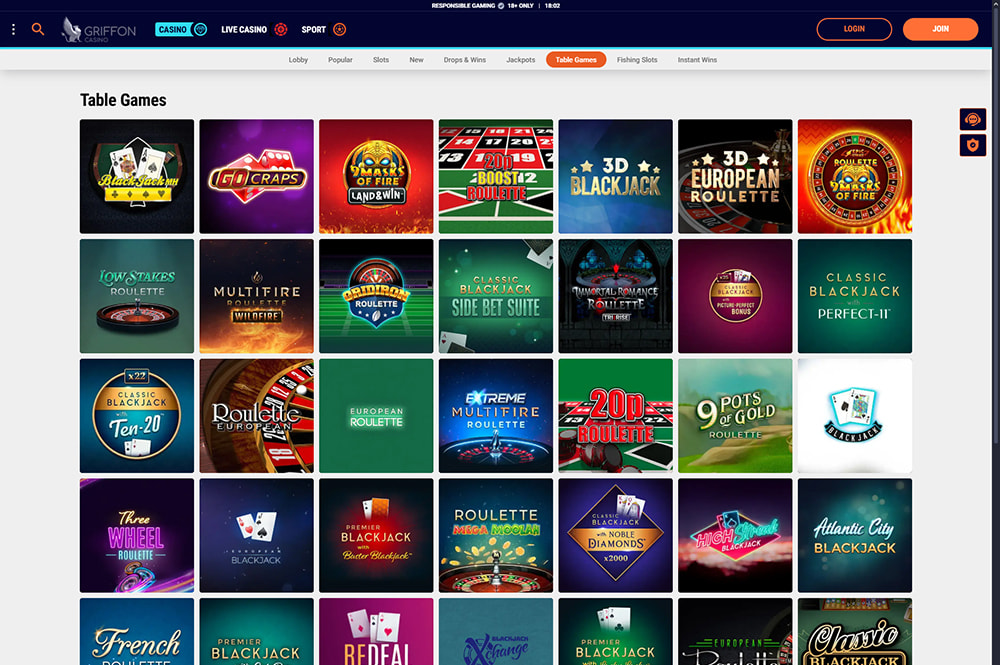Viewport: 1000px width, 665px height.
Task: Switch to Live Casino section
Action: click(254, 29)
